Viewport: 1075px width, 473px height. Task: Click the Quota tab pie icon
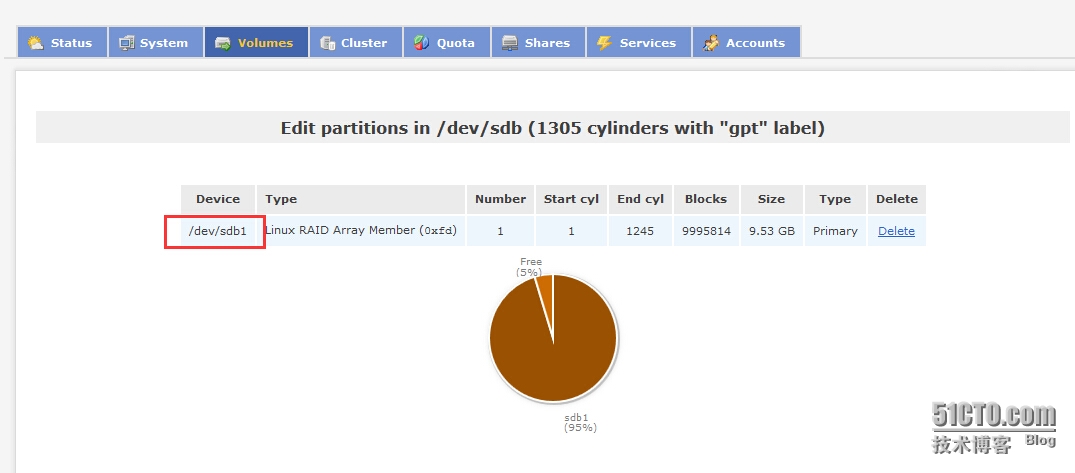pos(421,43)
